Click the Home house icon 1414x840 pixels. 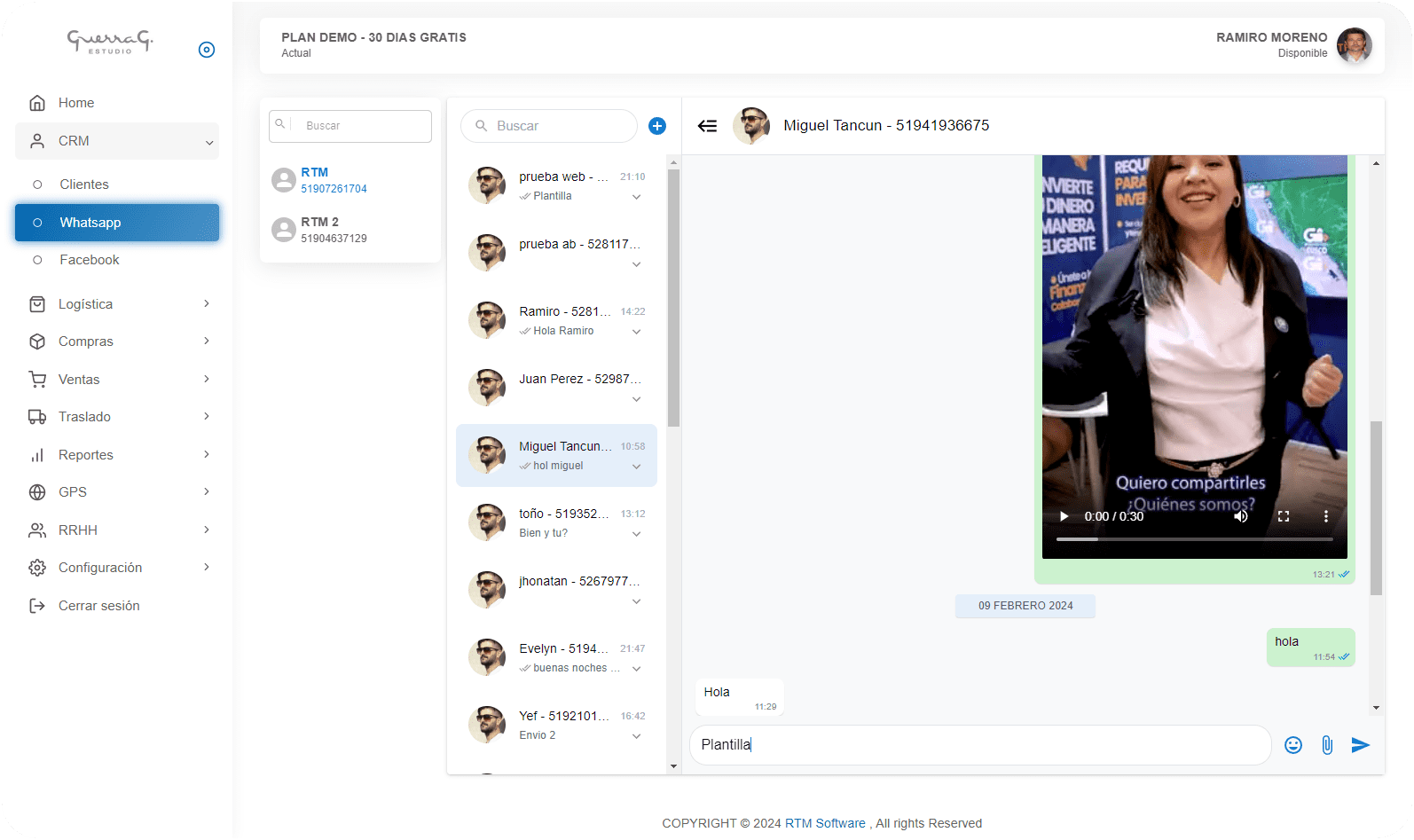37,103
